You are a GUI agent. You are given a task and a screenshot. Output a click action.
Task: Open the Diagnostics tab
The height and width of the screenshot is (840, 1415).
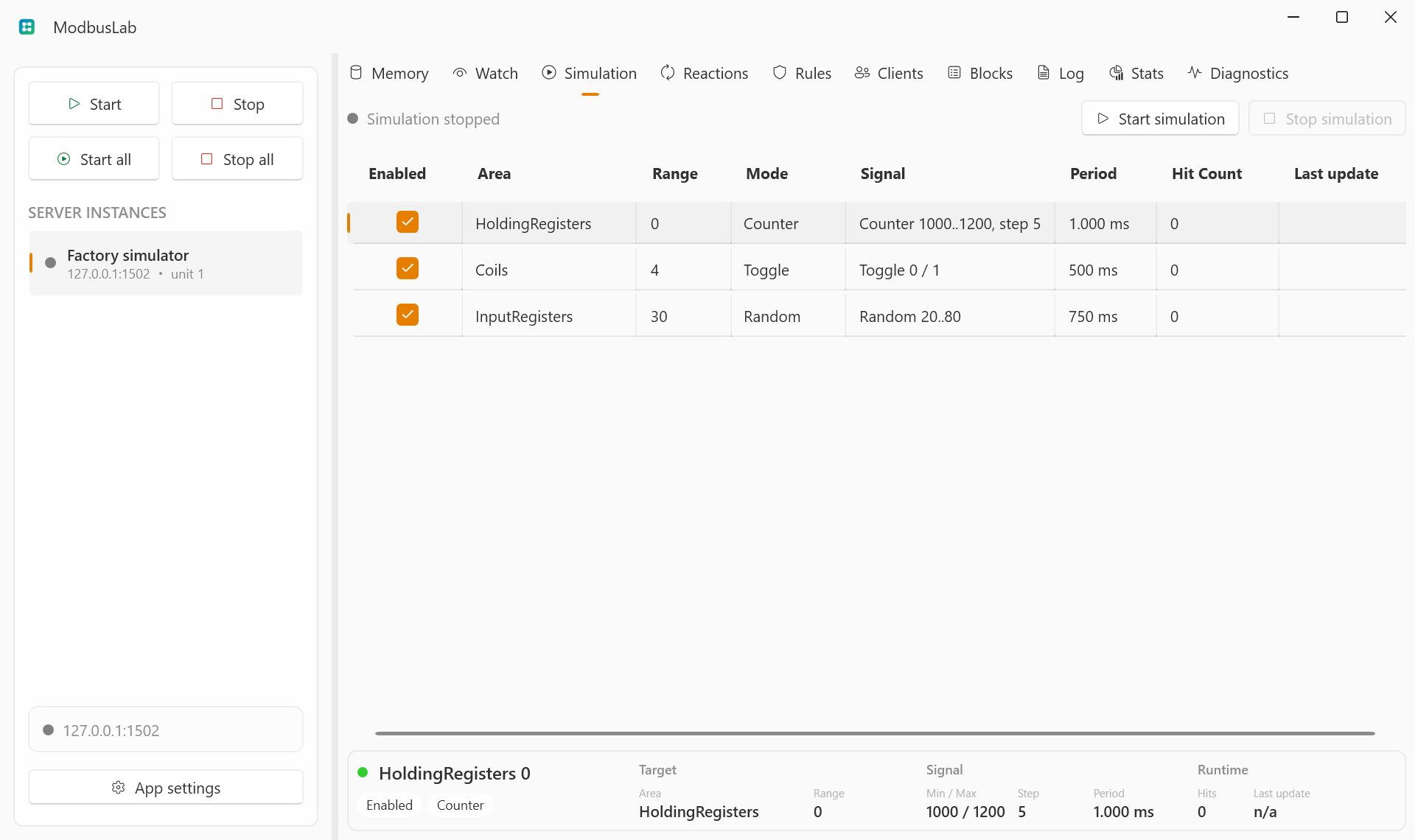(1238, 74)
